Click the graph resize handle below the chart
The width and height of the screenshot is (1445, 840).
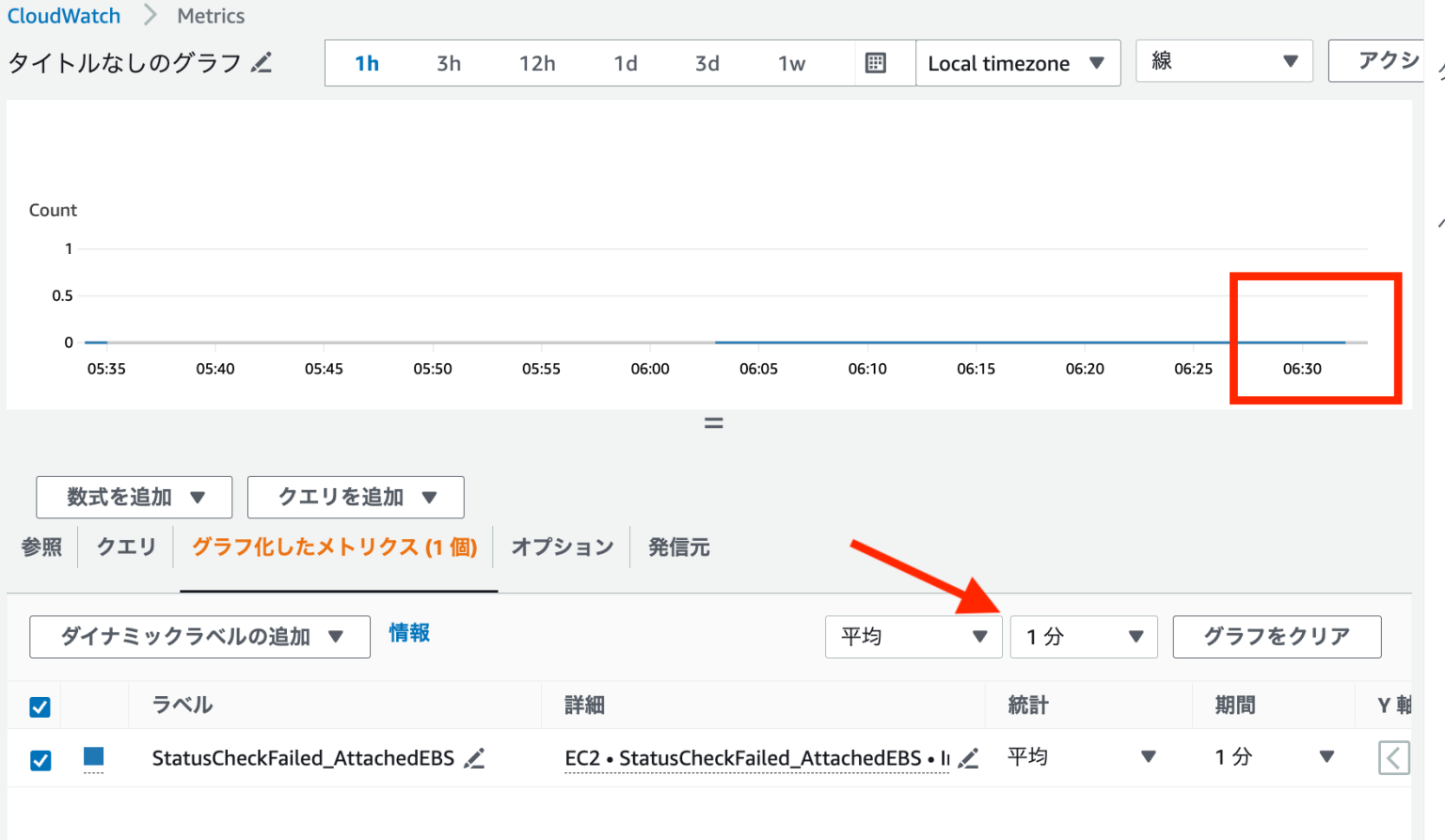point(713,422)
